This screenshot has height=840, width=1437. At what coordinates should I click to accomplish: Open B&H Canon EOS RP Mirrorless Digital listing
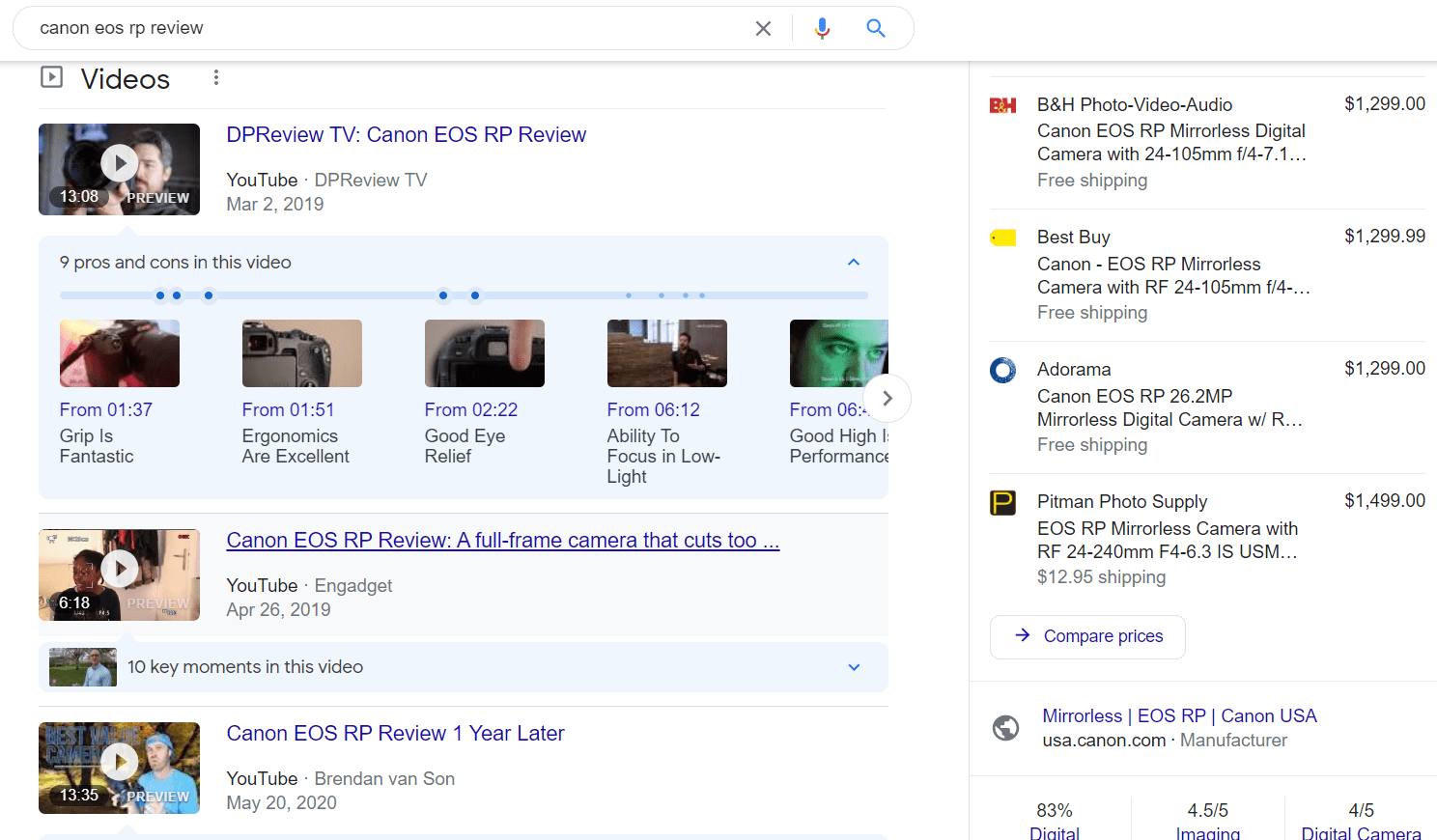pyautogui.click(x=1171, y=143)
